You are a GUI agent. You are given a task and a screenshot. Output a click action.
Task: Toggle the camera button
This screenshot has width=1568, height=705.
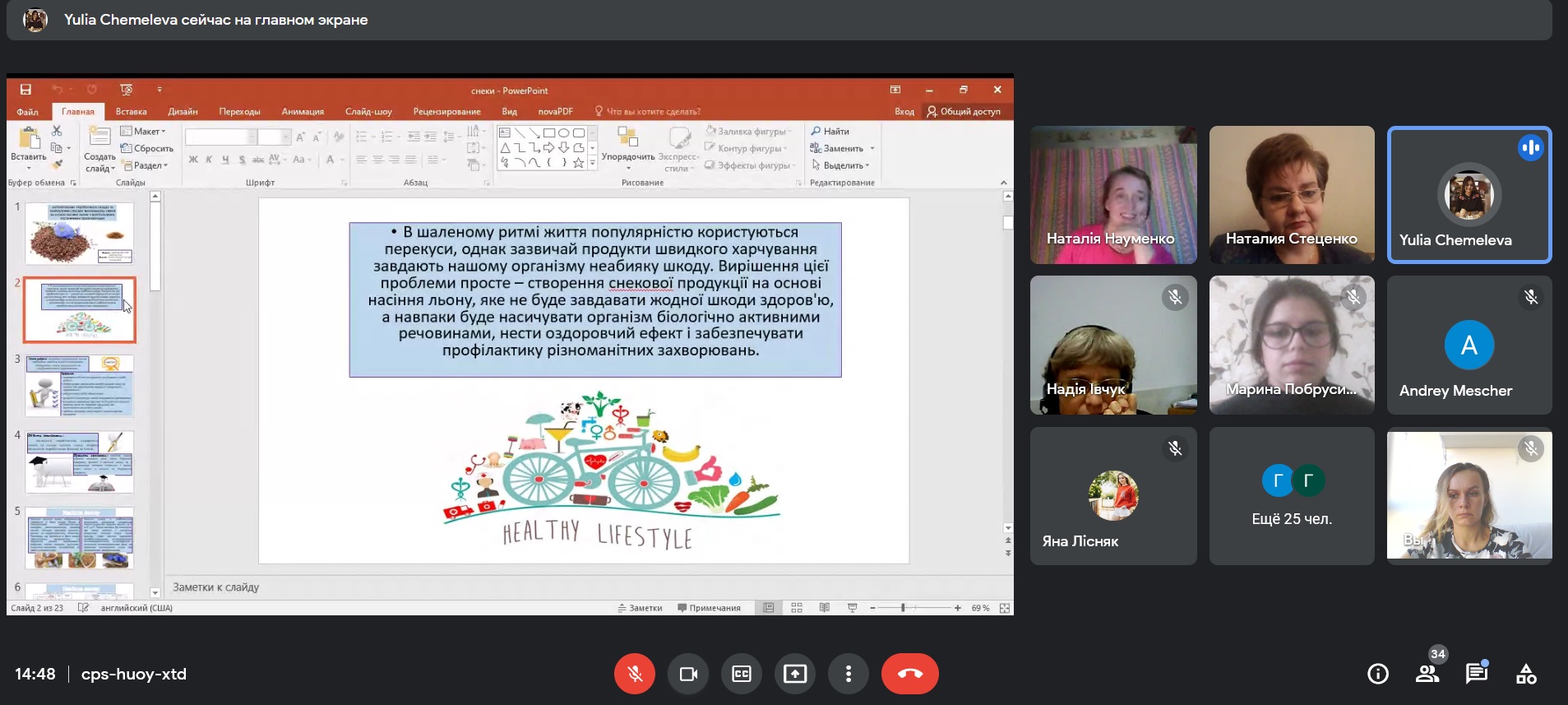688,674
